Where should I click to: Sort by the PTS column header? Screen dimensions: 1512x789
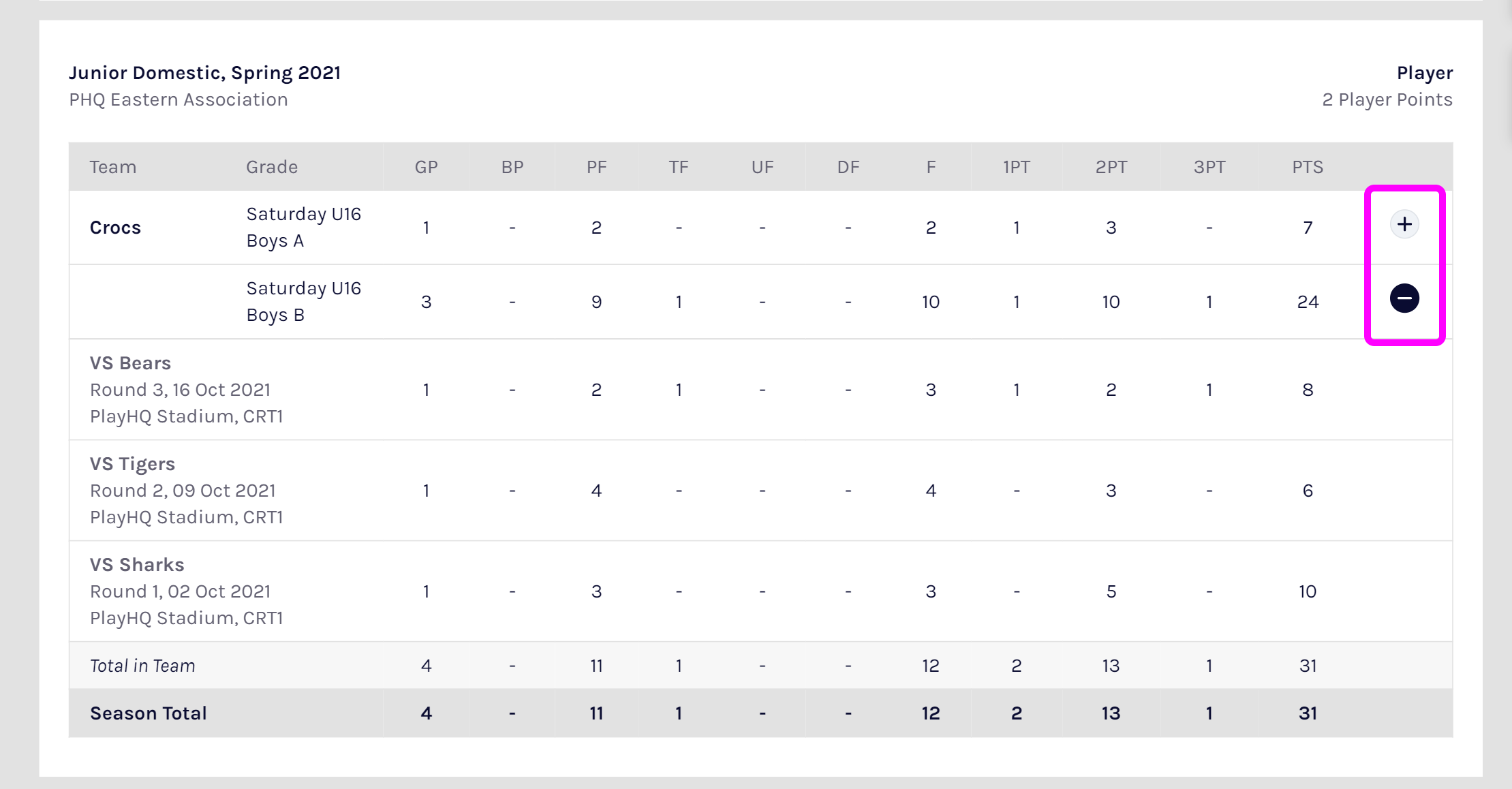pyautogui.click(x=1306, y=166)
